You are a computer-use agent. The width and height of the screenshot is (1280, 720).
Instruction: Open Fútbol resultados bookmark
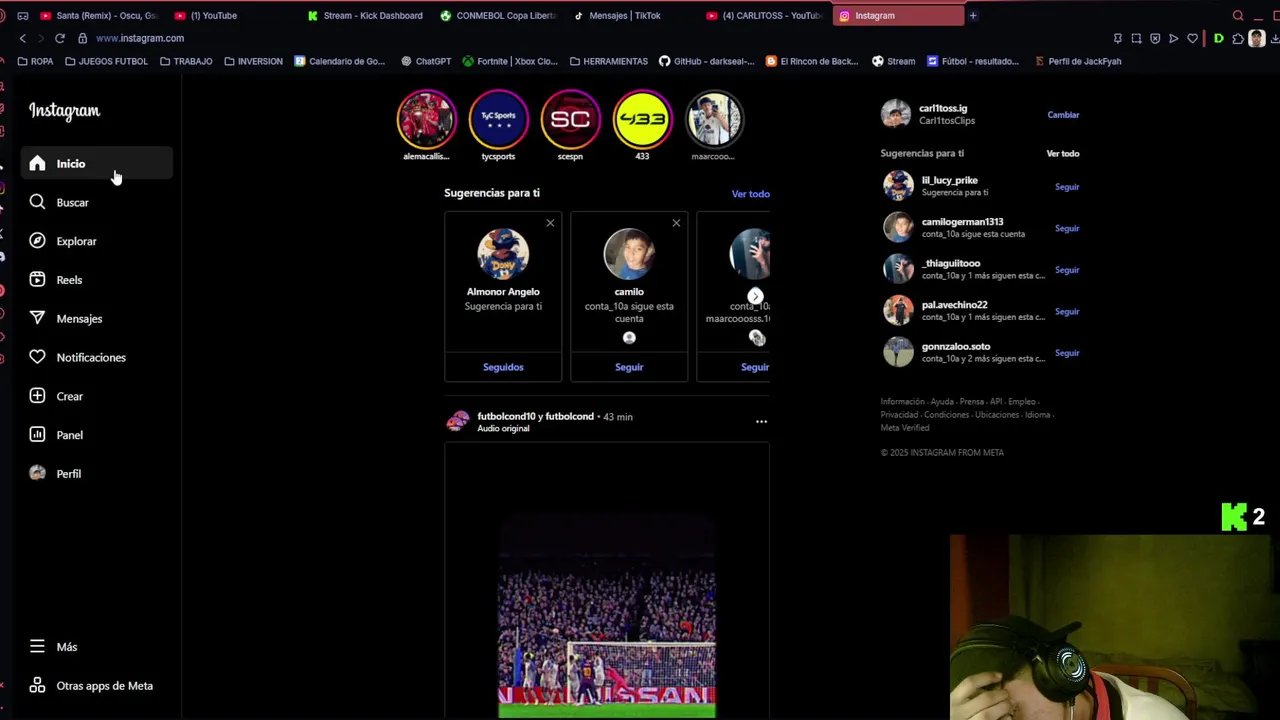973,61
